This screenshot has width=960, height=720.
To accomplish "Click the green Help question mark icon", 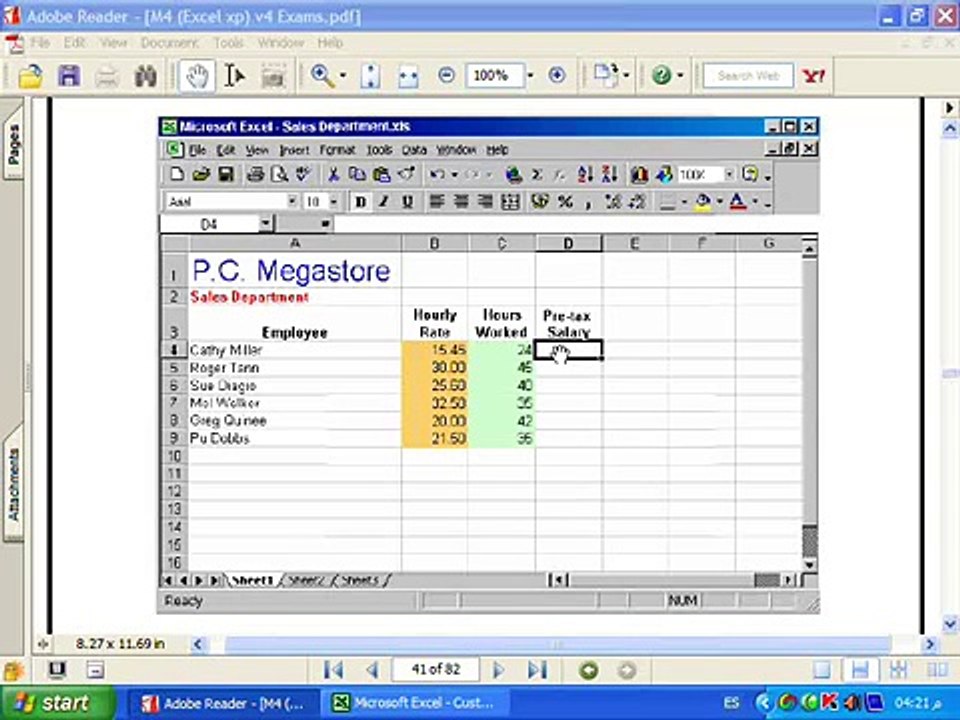I will click(661, 75).
